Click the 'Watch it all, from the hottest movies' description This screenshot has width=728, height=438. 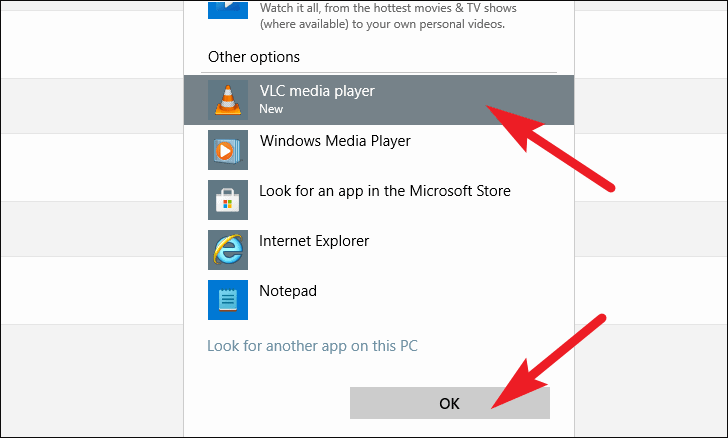388,16
